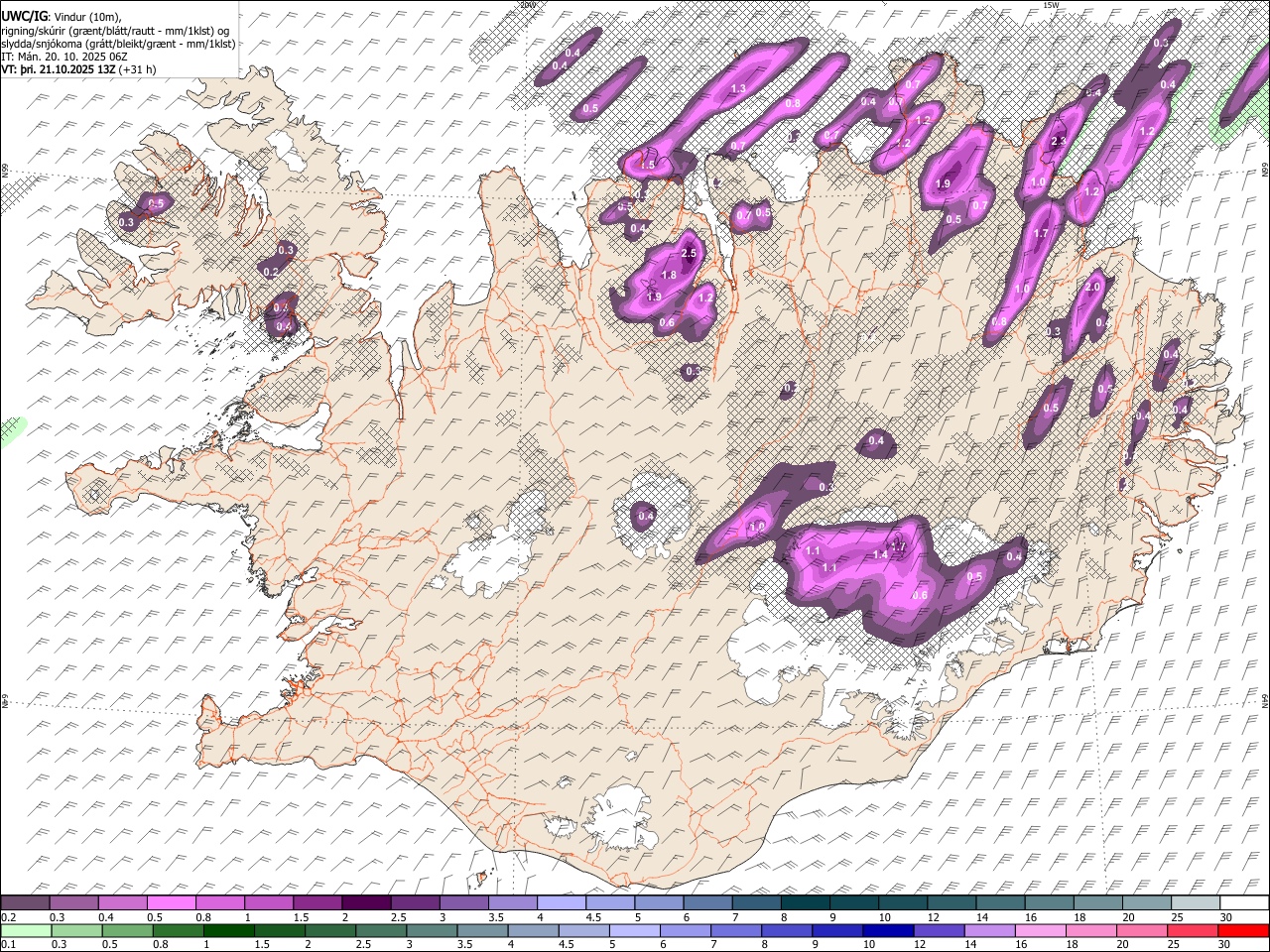
Task: Click the 2.5 snowfall value on the map
Action: 690,254
